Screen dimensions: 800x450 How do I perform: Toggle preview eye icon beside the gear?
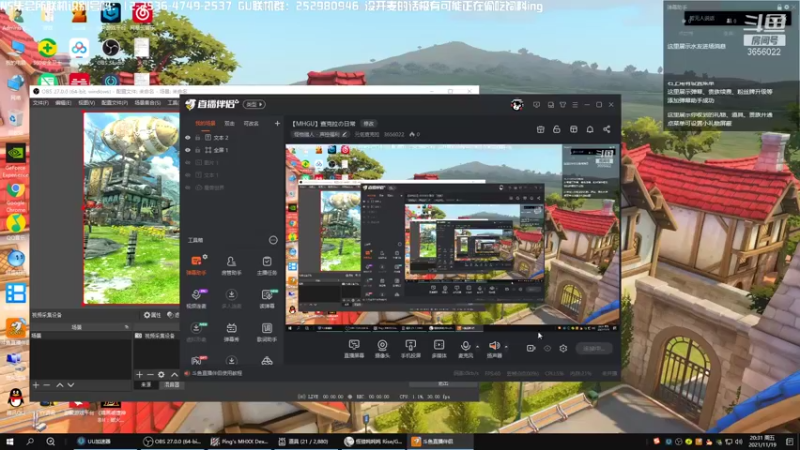[547, 348]
